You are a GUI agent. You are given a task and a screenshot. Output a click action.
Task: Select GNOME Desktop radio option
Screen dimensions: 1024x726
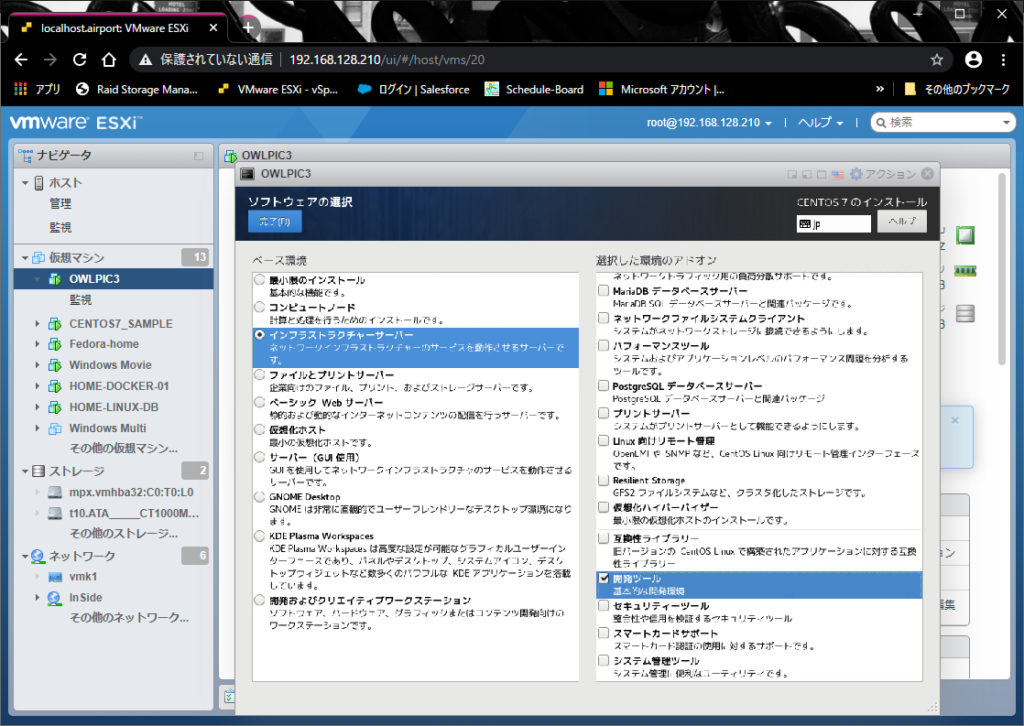pos(259,497)
